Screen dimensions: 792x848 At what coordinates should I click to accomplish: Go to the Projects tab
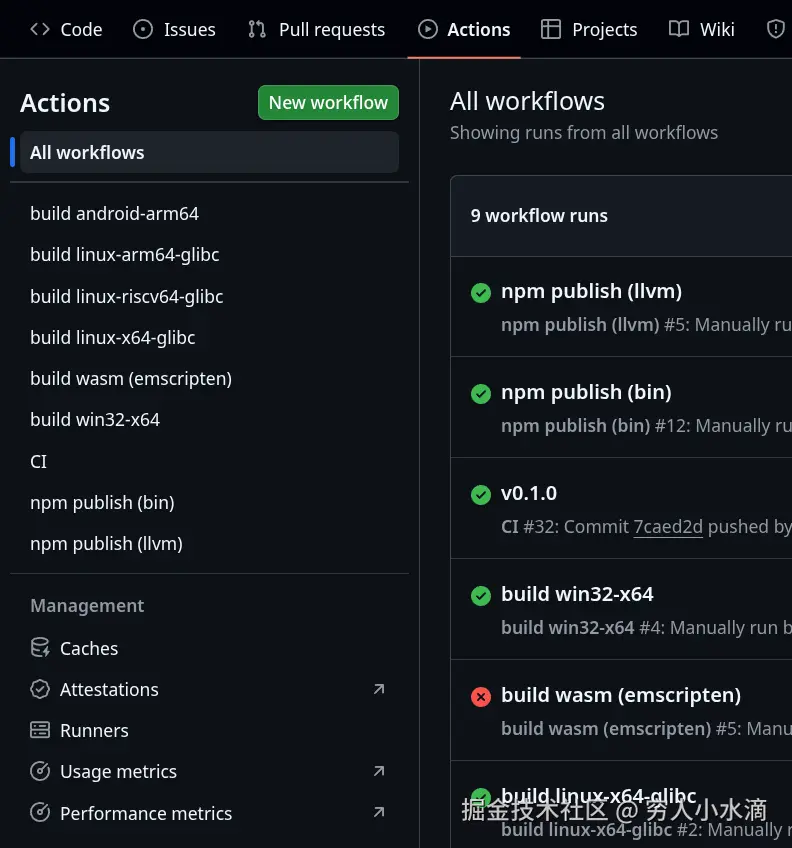pos(589,29)
